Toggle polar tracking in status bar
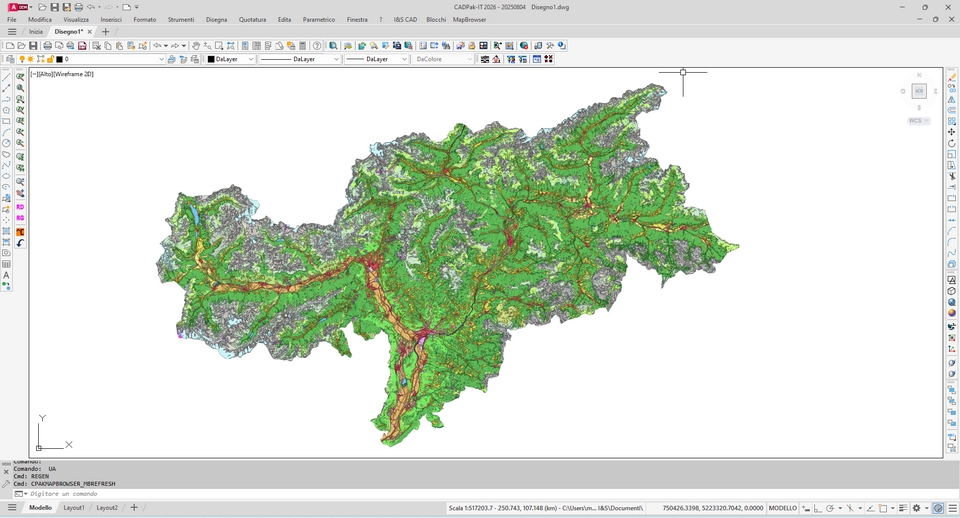This screenshot has width=960, height=518. 830,508
